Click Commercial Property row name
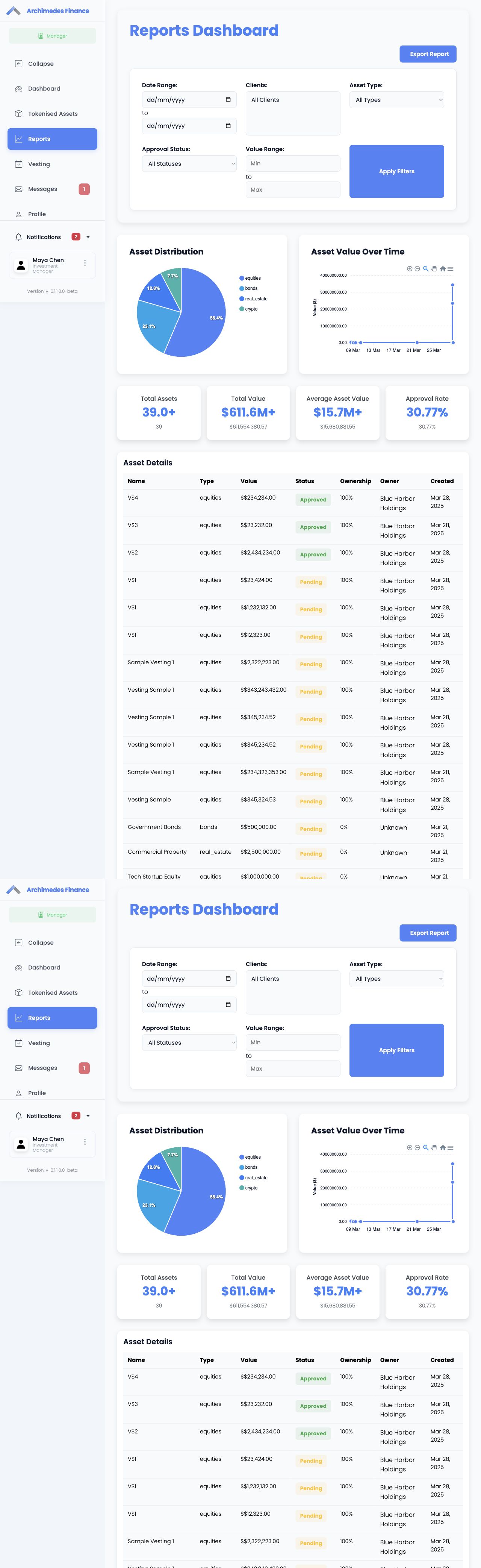This screenshot has width=481, height=1568. (x=157, y=852)
